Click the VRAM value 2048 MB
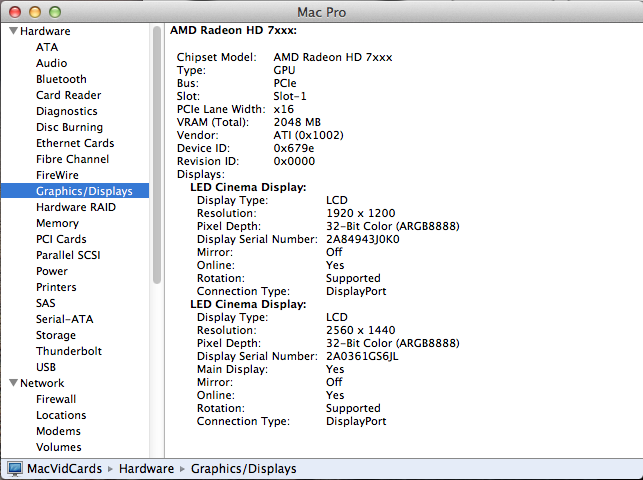Screen dimensions: 643x480 (297, 122)
